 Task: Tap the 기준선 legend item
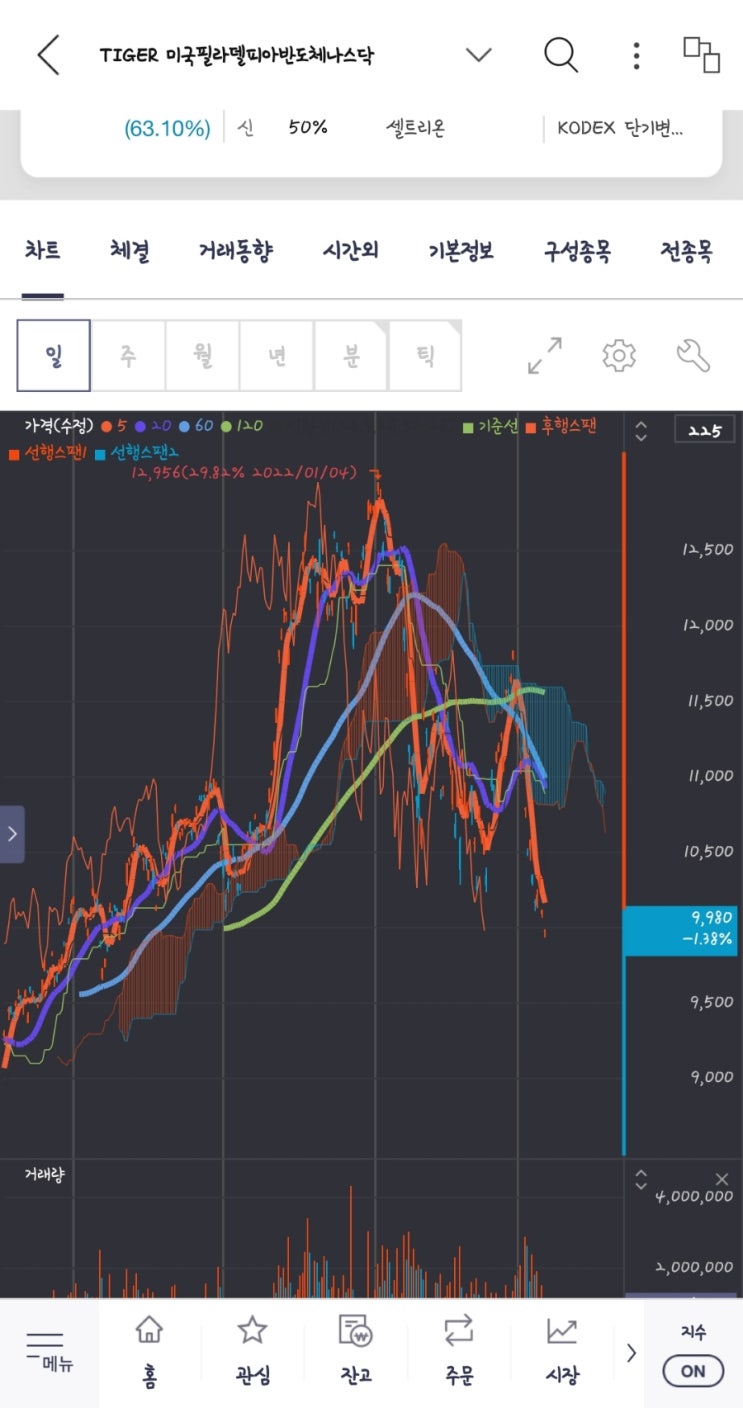490,426
